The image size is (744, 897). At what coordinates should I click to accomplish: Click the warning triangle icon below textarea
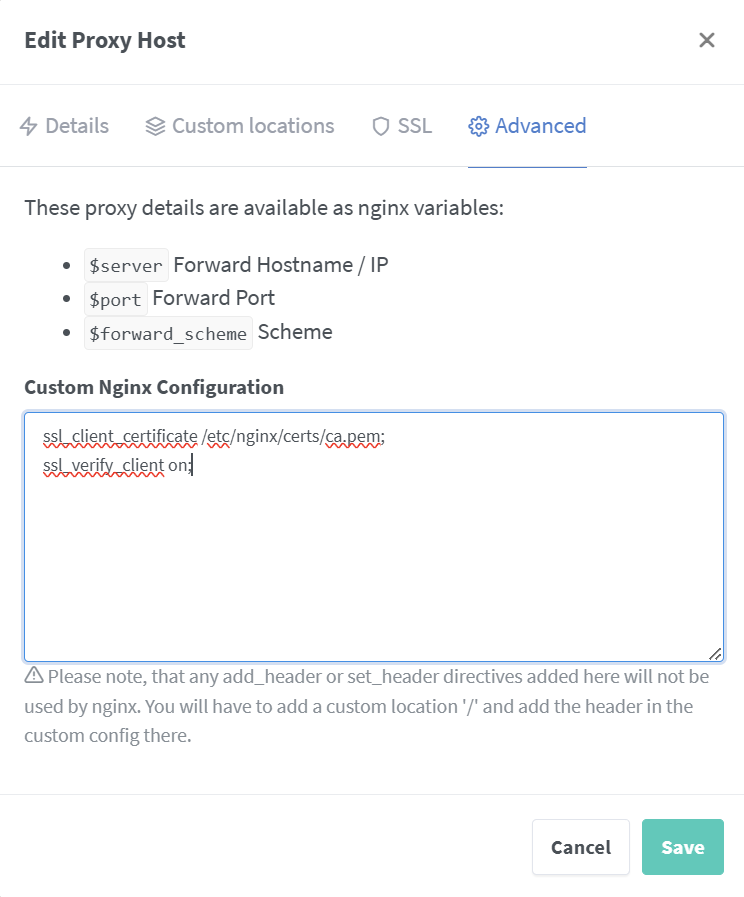click(34, 675)
